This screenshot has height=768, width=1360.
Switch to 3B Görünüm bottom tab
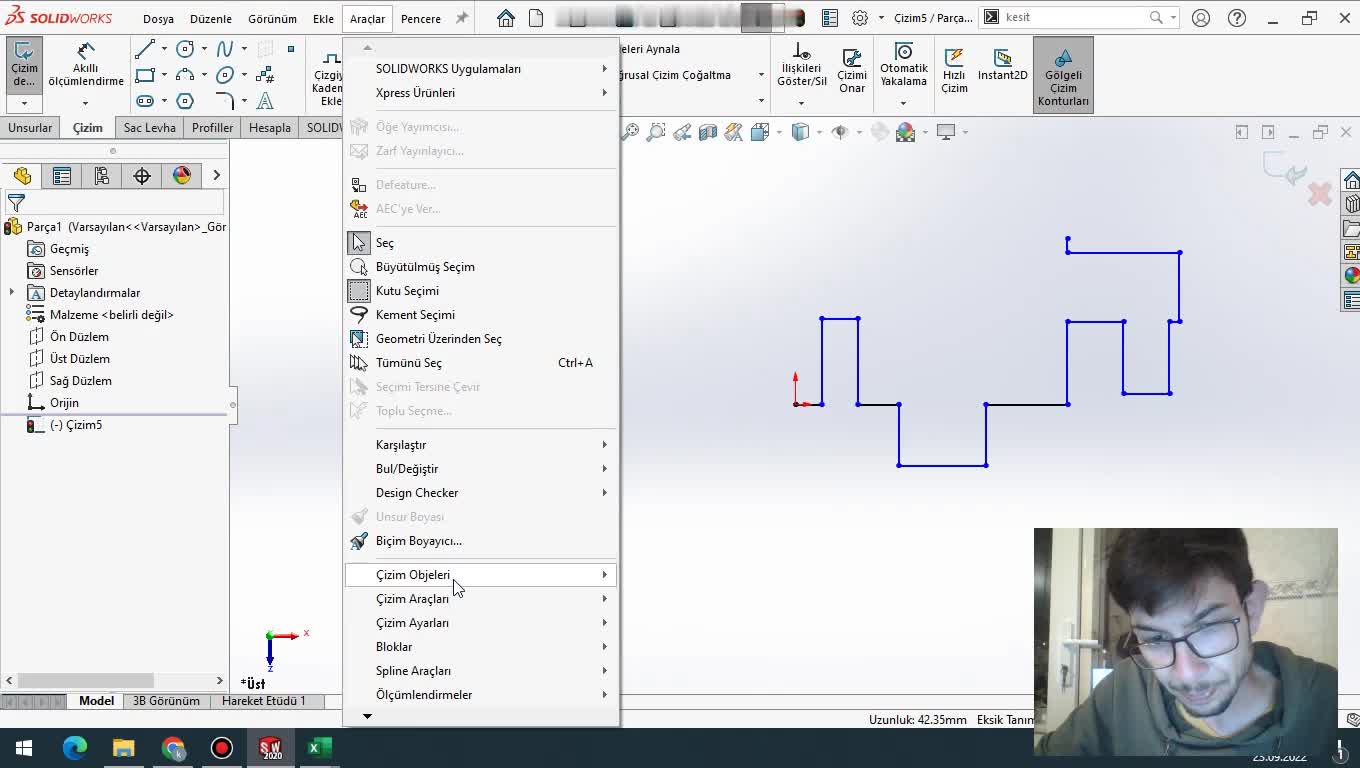tap(166, 701)
